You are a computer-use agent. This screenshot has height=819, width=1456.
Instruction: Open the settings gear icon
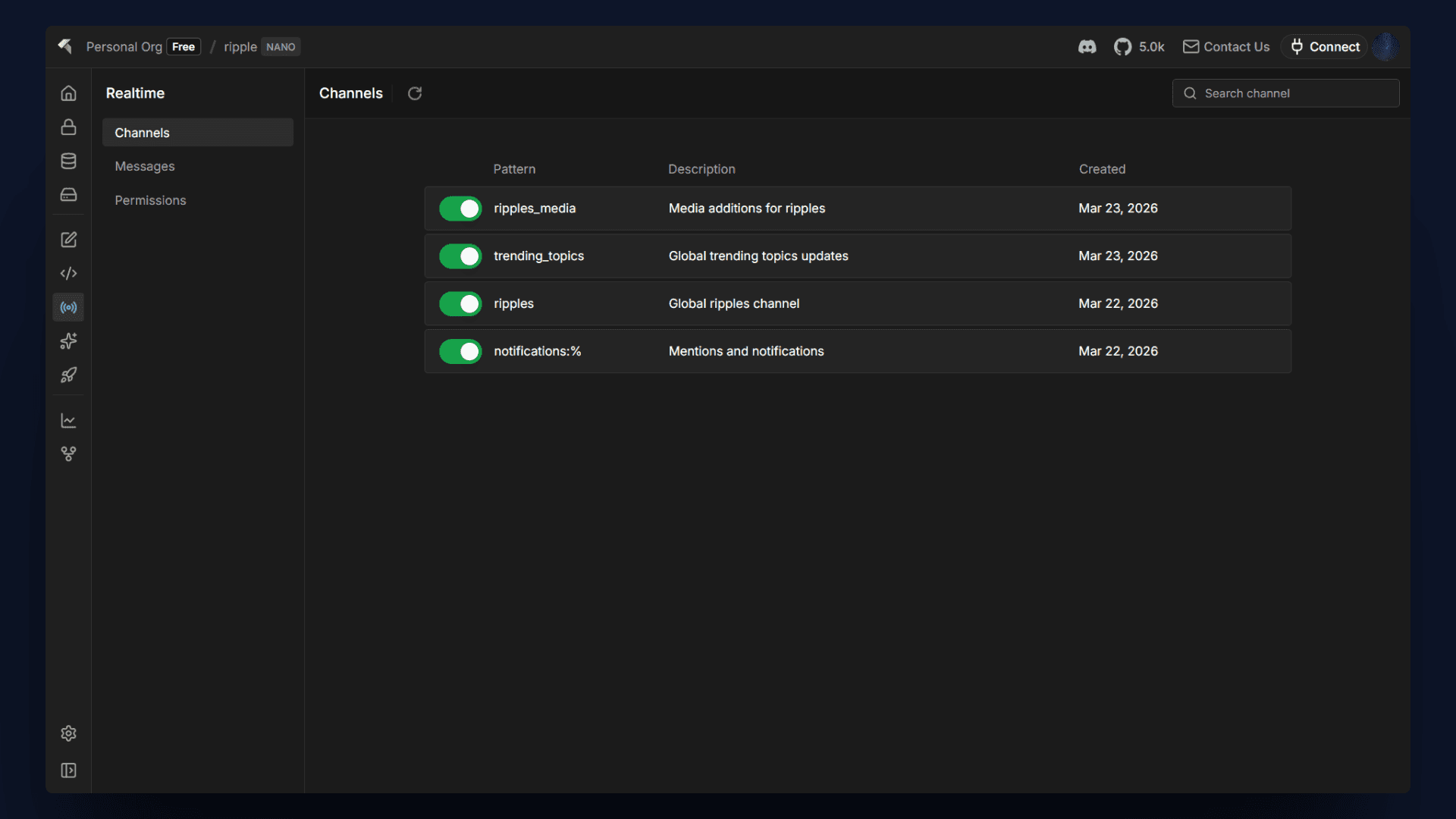pos(68,733)
